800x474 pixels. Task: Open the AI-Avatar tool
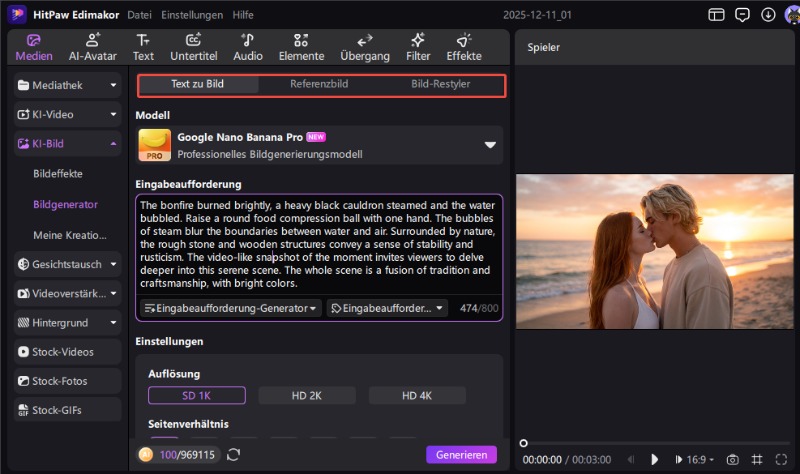[x=93, y=47]
